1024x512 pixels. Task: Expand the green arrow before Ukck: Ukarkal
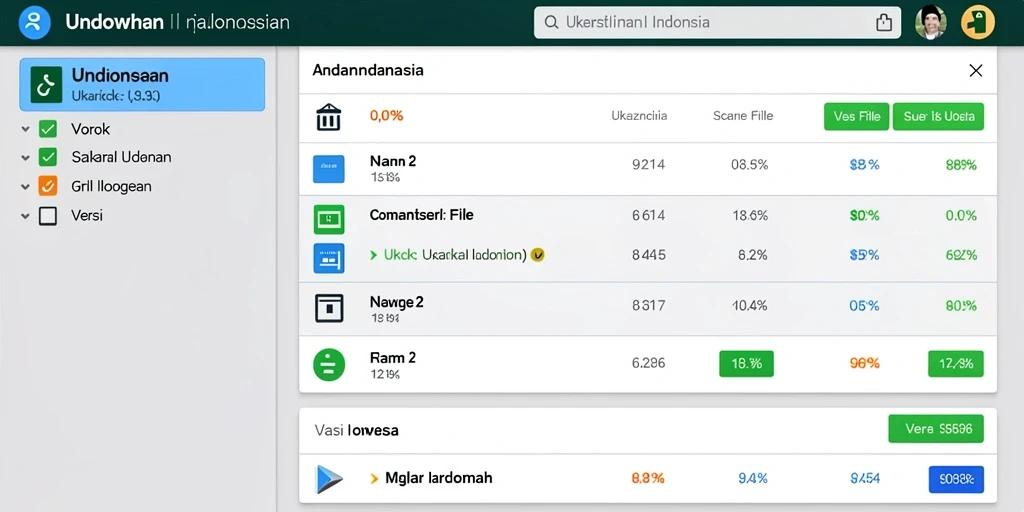point(374,255)
